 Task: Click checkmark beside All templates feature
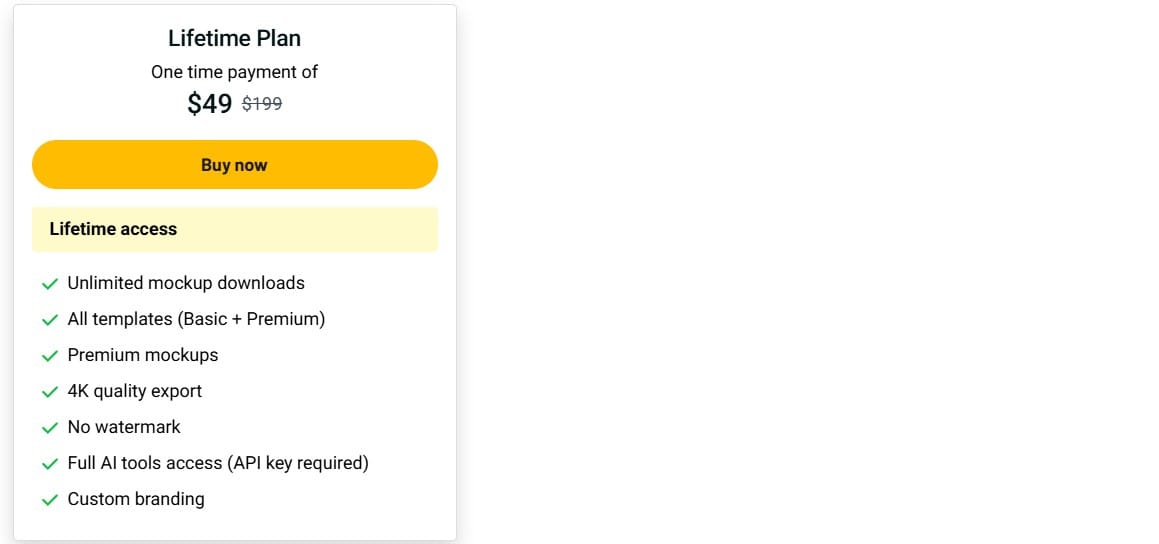coord(49,320)
